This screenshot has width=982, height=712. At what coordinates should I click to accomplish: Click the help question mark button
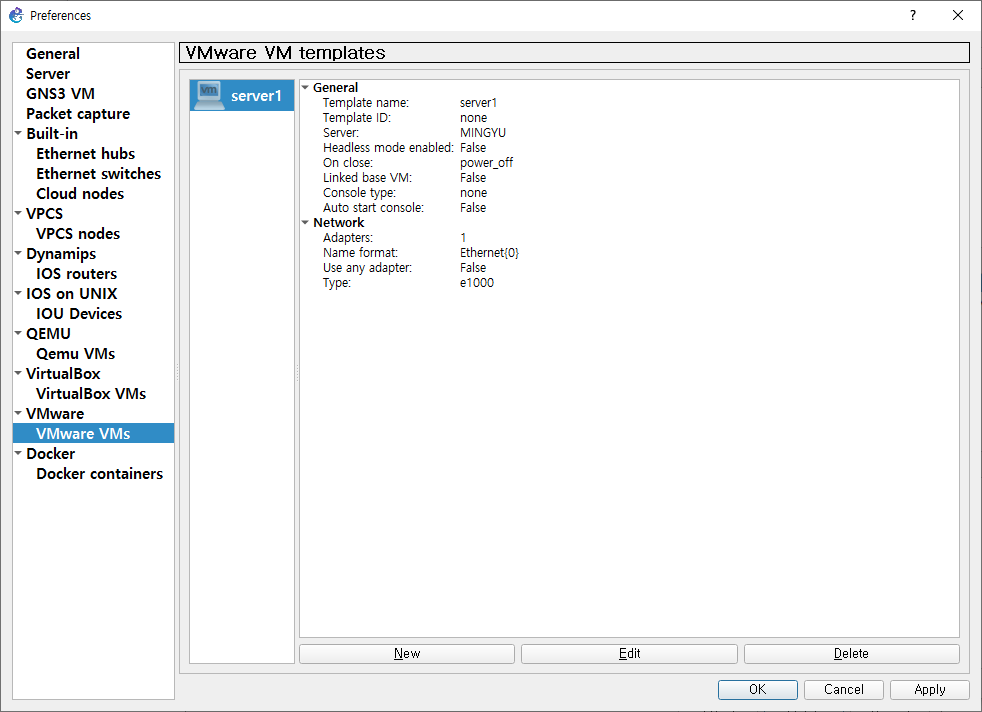click(x=912, y=15)
